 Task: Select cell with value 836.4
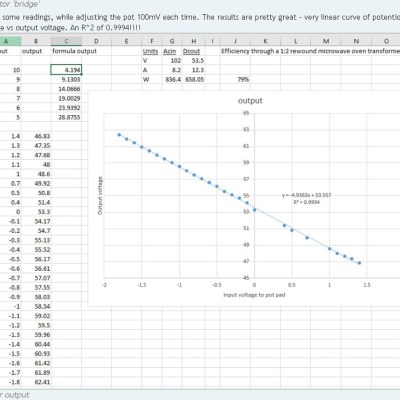[x=173, y=79]
